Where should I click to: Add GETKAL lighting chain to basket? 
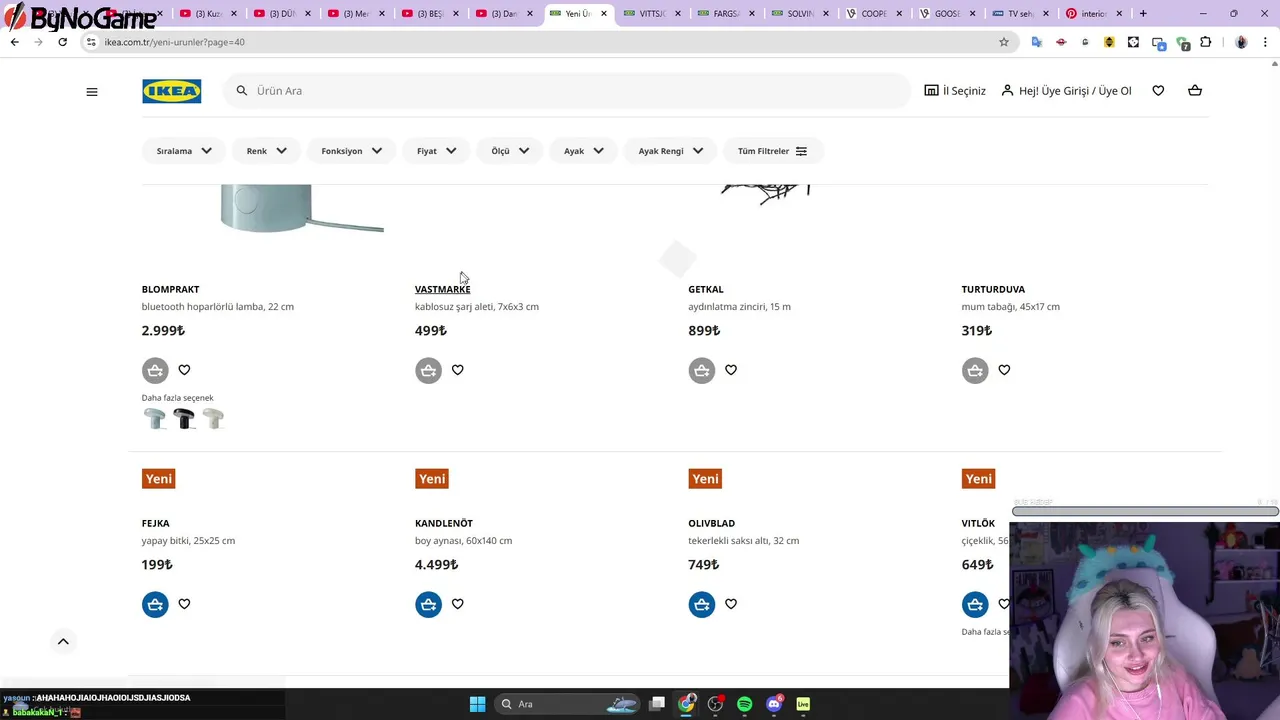click(702, 370)
